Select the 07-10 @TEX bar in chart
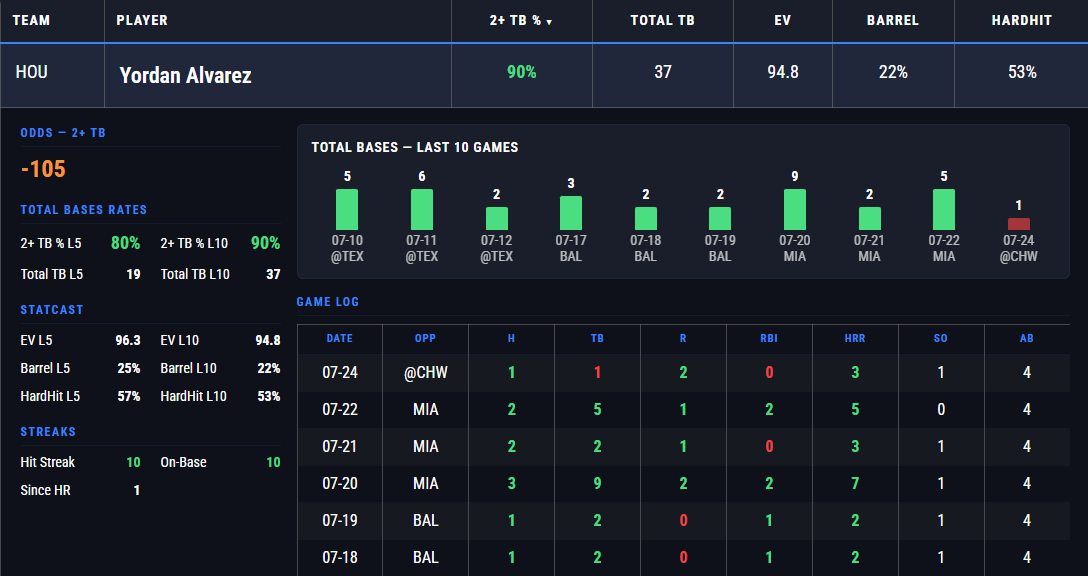The width and height of the screenshot is (1088, 576). coord(347,210)
